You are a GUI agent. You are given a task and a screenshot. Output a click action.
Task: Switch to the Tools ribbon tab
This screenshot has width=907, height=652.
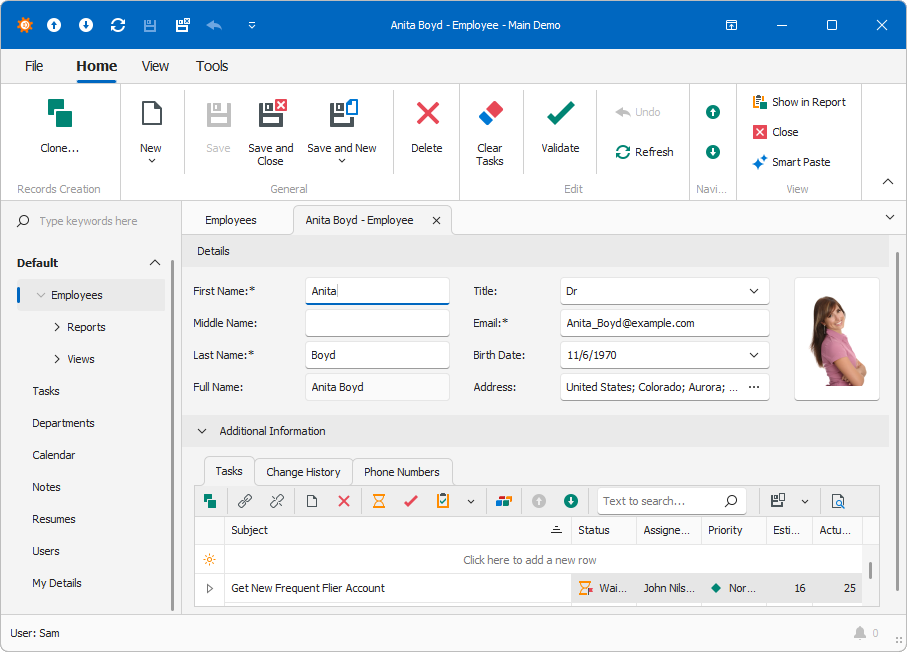coord(212,67)
